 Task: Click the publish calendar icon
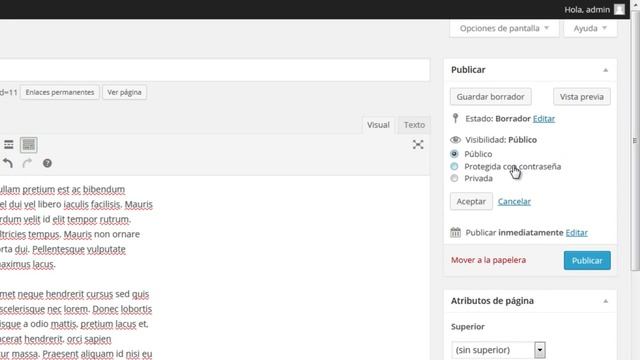click(456, 232)
